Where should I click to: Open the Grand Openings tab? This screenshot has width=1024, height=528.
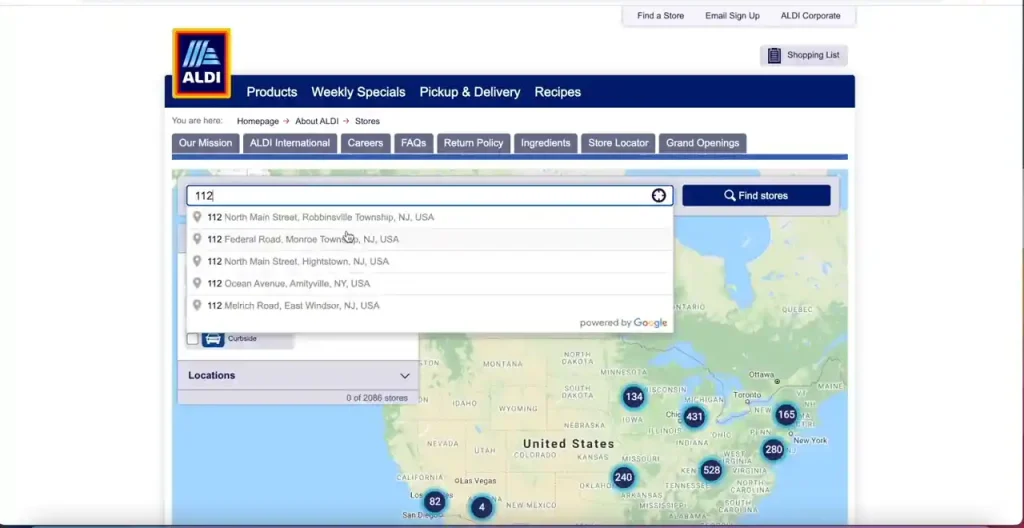pos(702,143)
